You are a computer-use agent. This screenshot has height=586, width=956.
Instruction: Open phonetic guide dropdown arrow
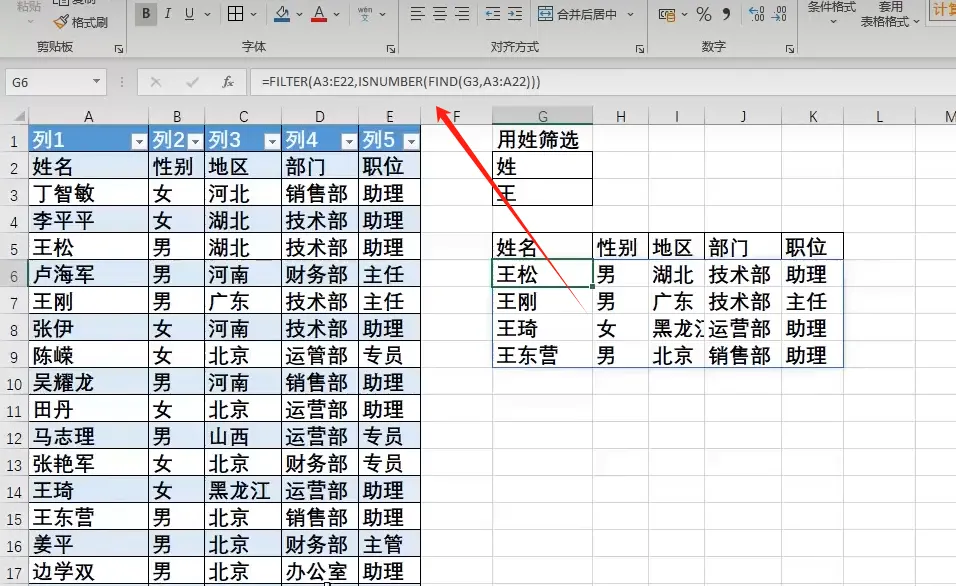pyautogui.click(x=383, y=14)
